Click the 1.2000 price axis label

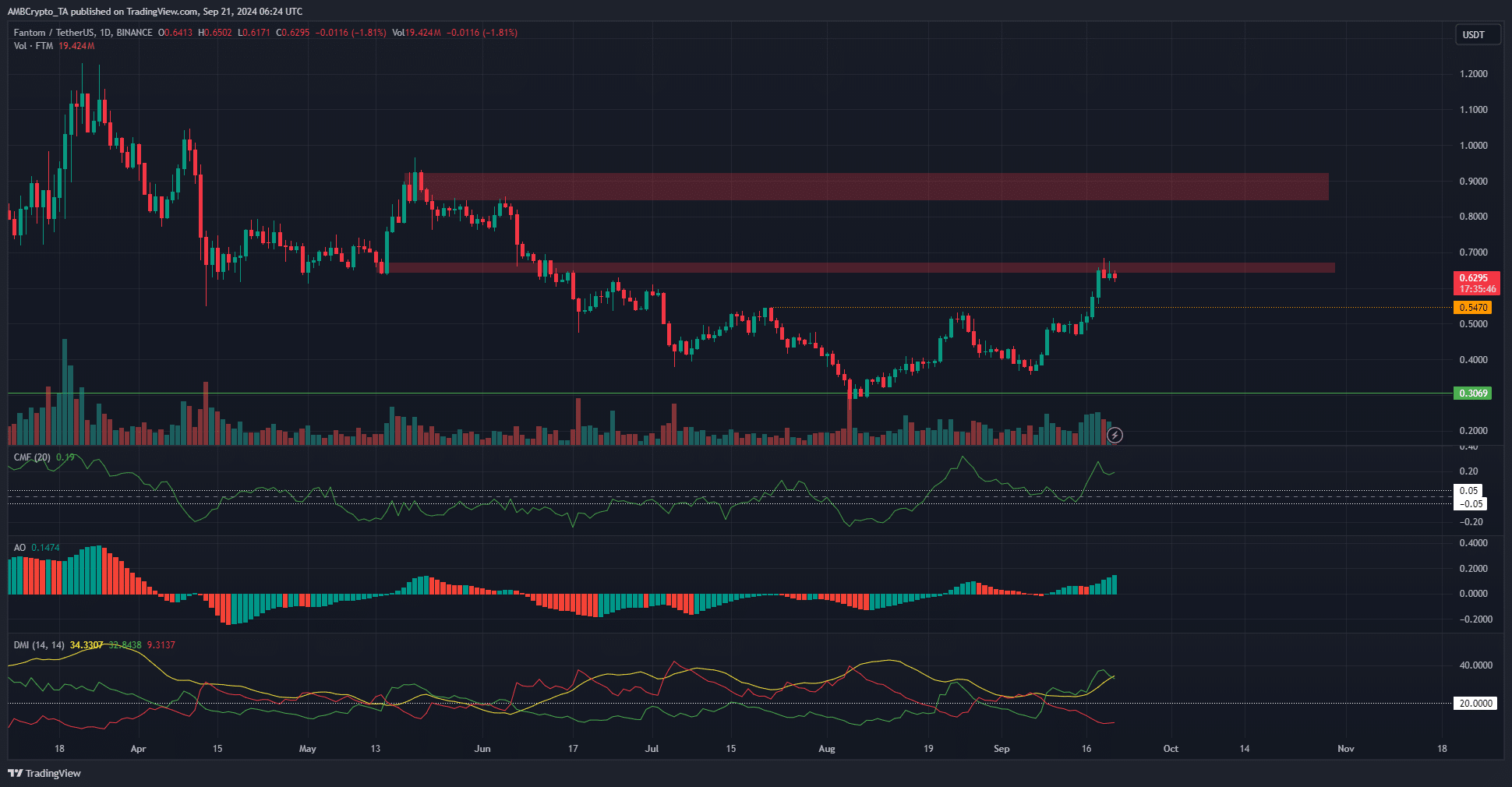(x=1474, y=74)
